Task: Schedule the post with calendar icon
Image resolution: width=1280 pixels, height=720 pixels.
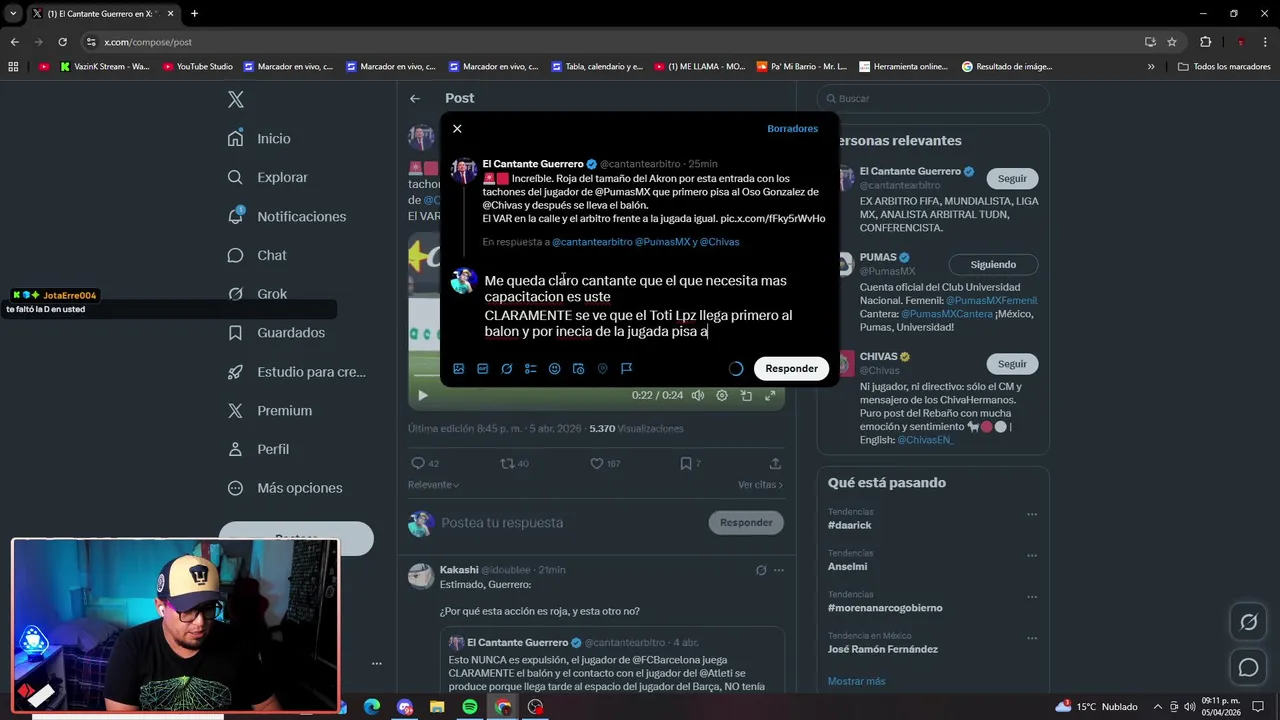Action: 578,369
